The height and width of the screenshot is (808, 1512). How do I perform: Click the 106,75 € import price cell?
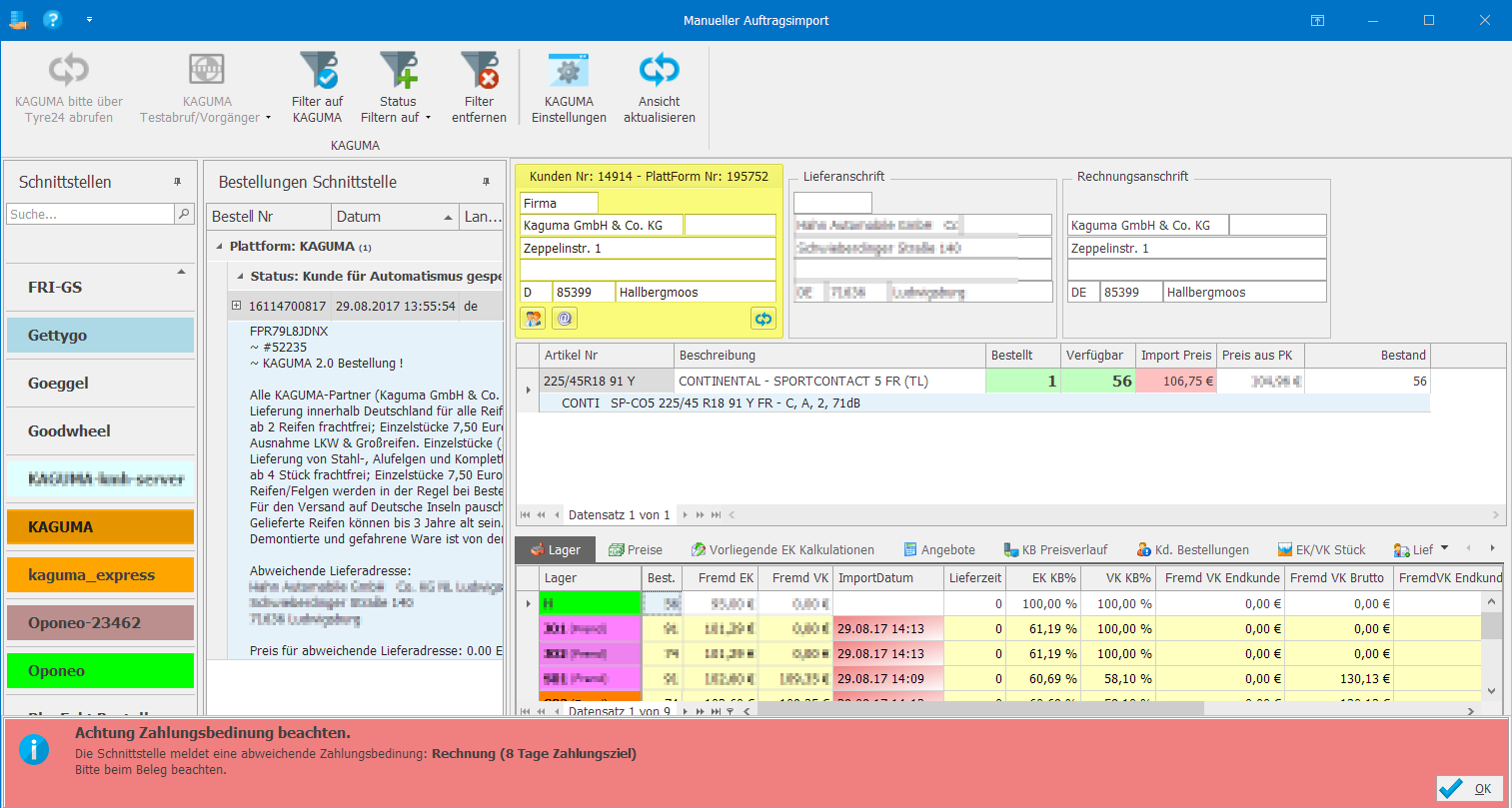point(1176,381)
